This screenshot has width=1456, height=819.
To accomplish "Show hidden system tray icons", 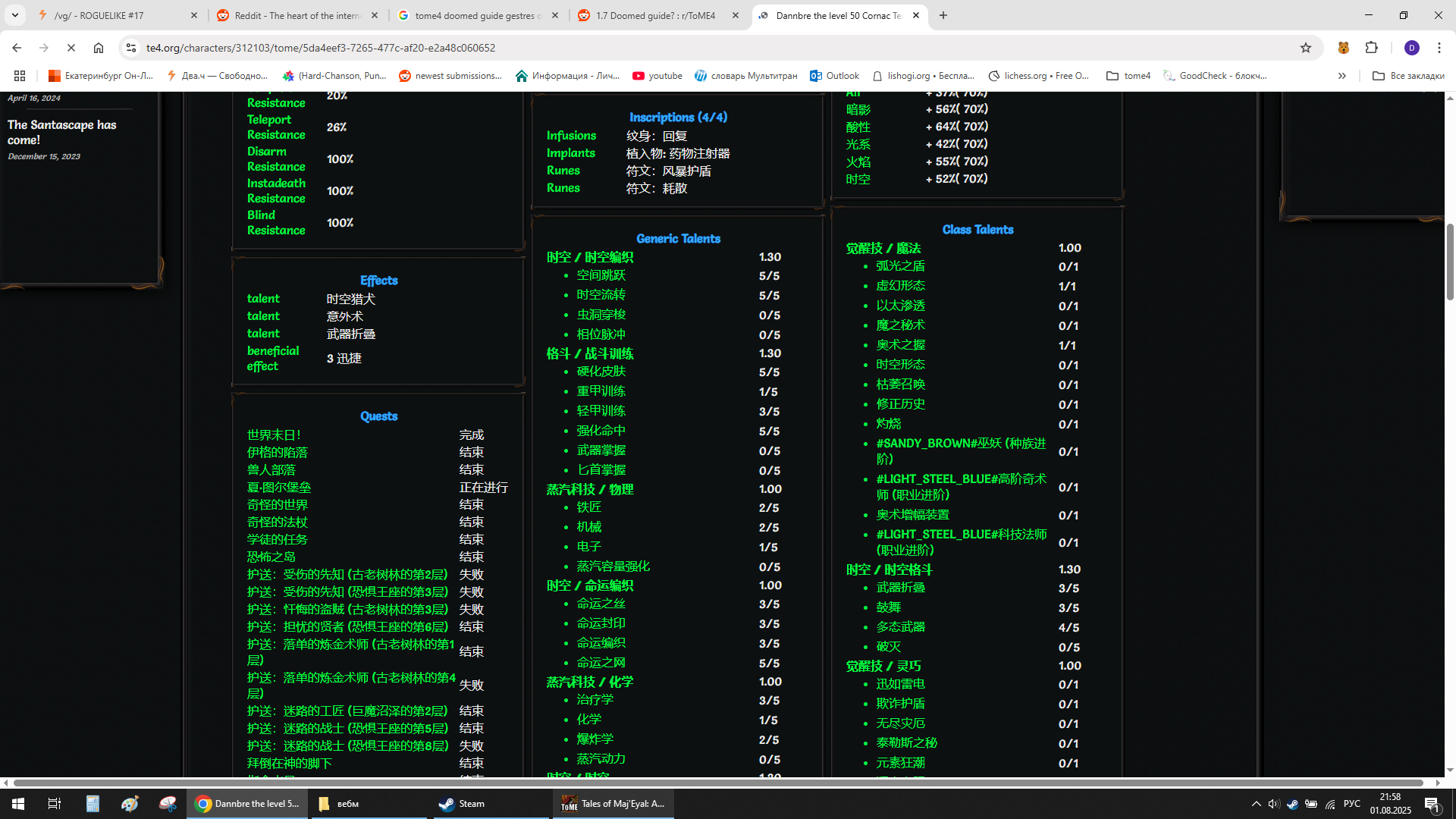I will [1256, 804].
